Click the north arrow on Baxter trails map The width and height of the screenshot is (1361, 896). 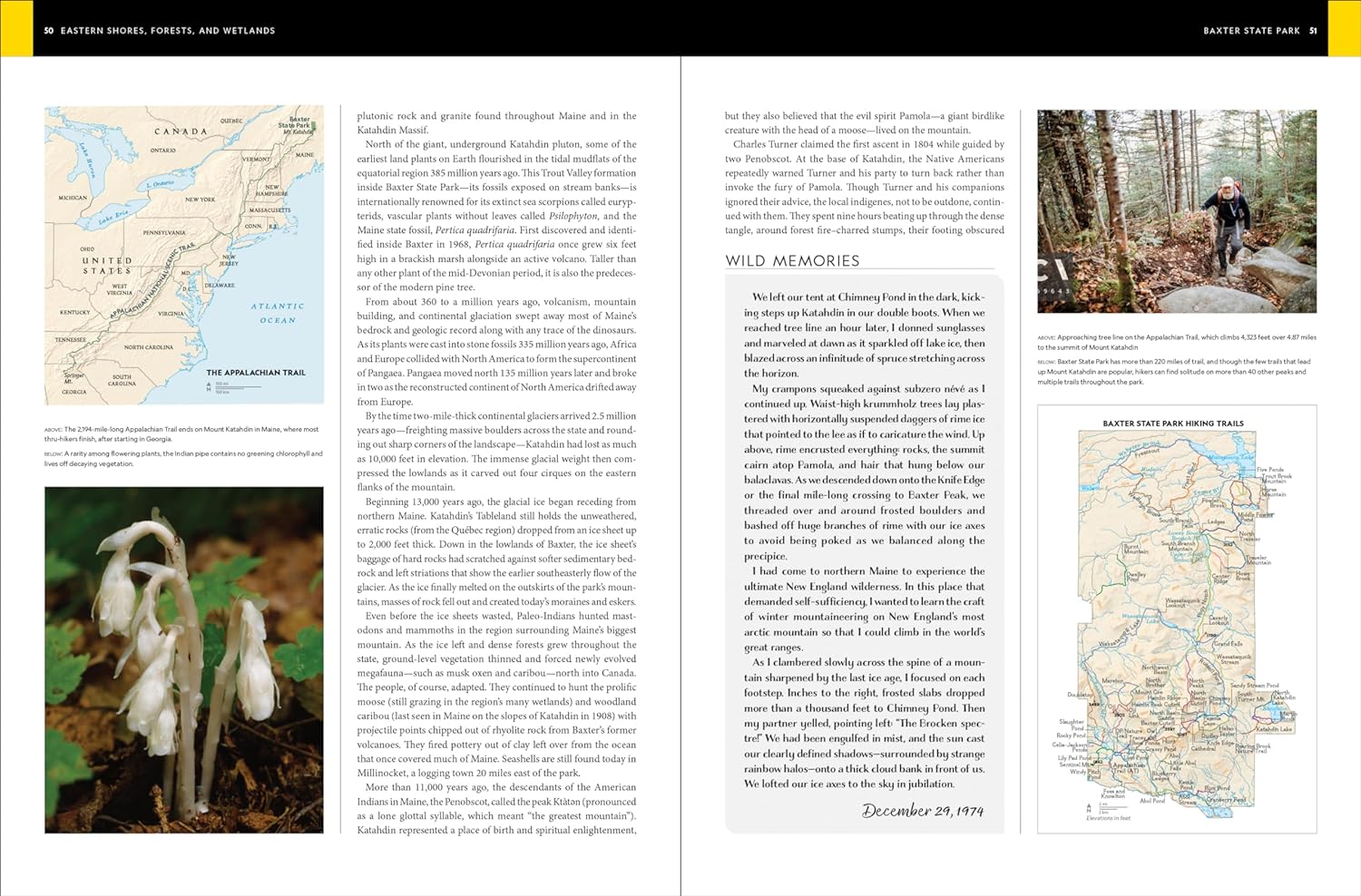pos(1089,808)
